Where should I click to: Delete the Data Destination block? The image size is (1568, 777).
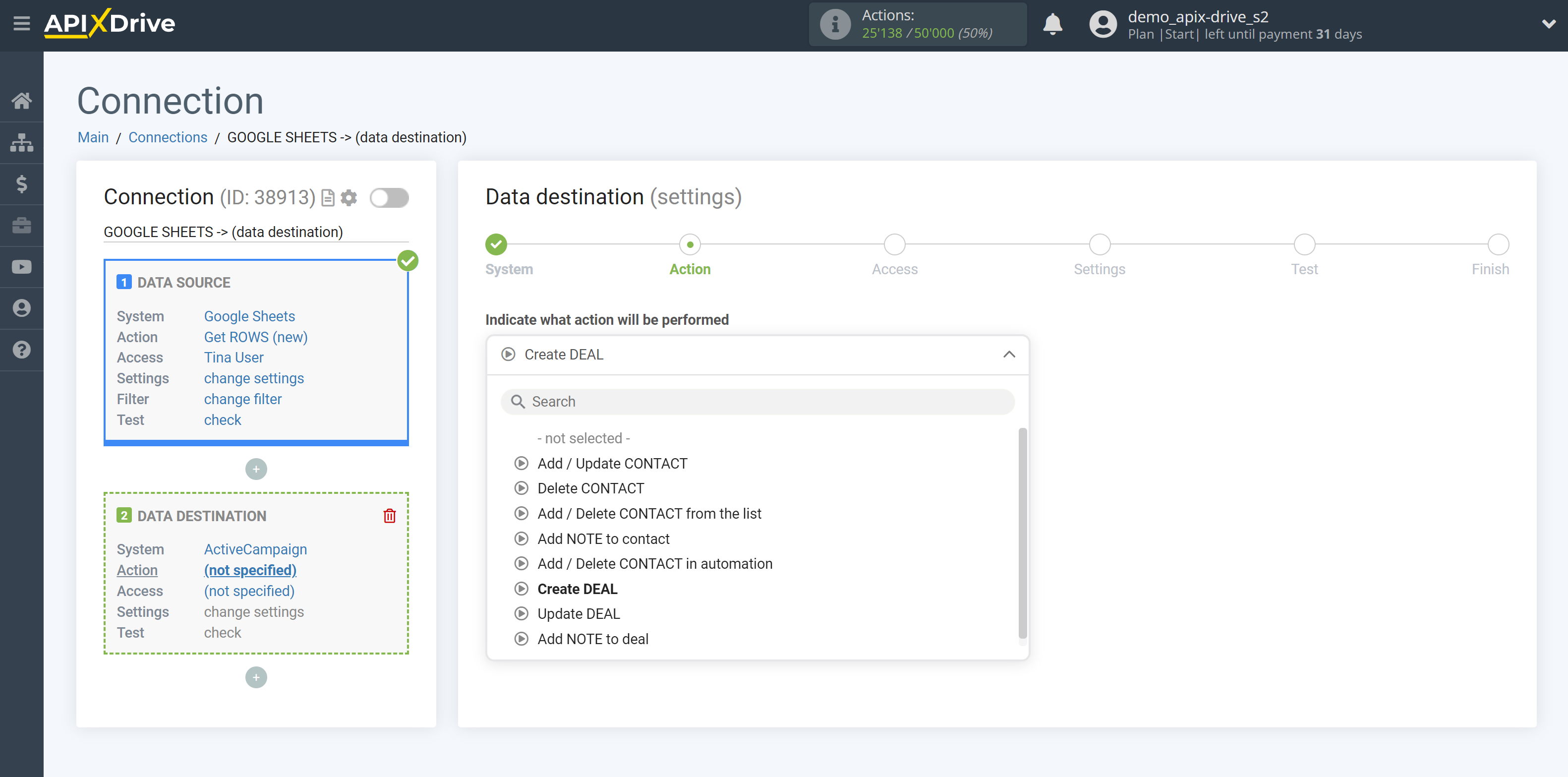390,516
